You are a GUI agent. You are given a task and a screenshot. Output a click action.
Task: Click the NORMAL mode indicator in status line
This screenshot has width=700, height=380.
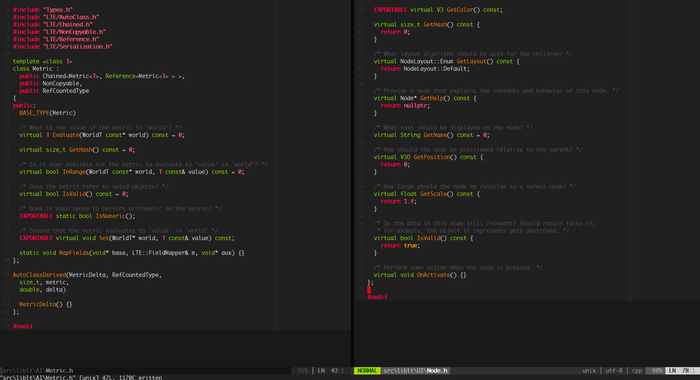click(367, 371)
